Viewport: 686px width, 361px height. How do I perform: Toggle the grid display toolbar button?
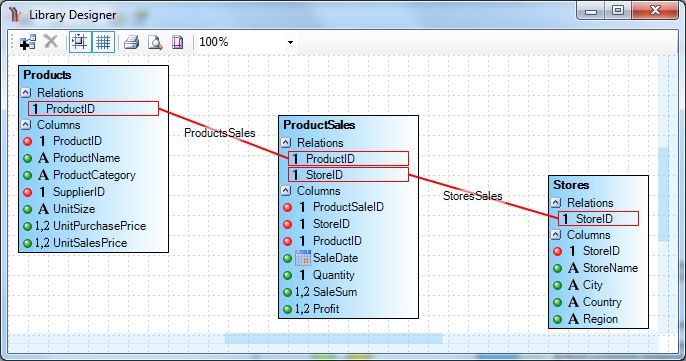[x=103, y=42]
